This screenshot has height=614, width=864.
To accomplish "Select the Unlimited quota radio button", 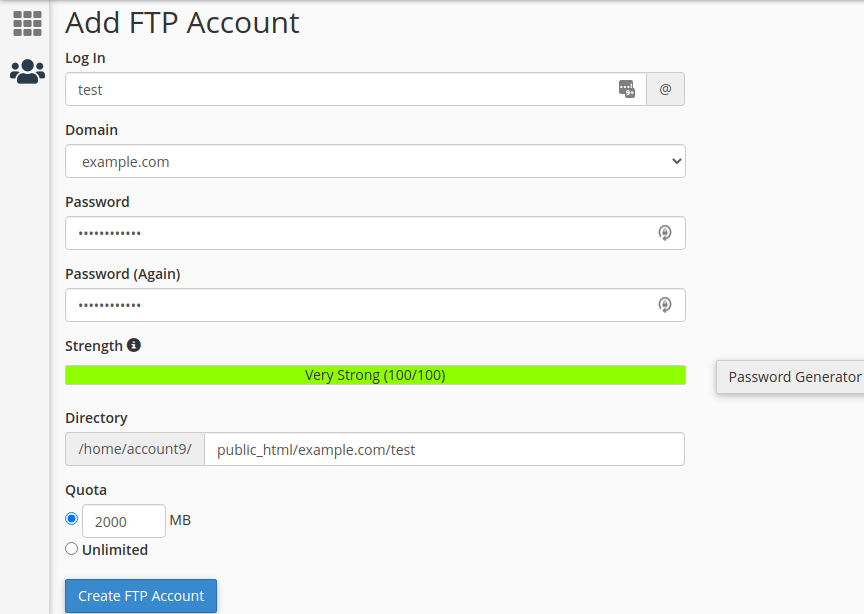I will (72, 549).
